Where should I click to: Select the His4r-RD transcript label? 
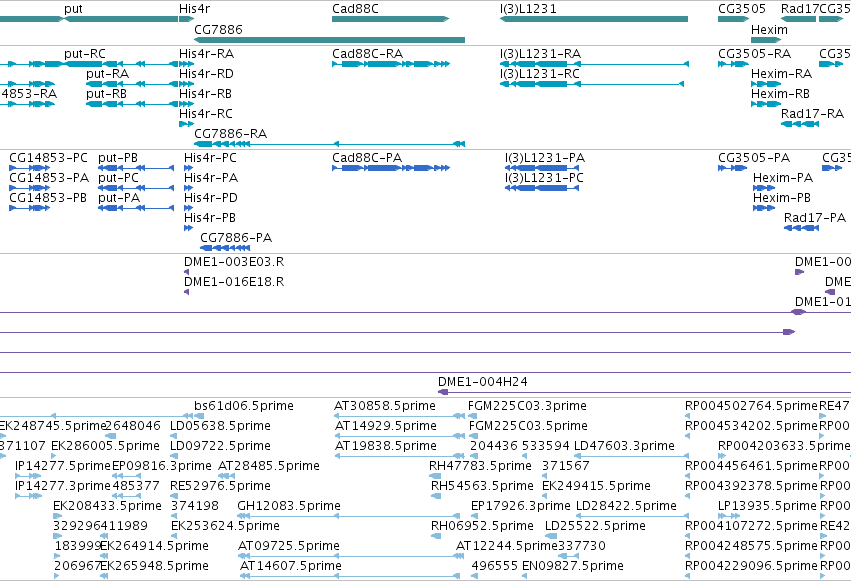206,74
